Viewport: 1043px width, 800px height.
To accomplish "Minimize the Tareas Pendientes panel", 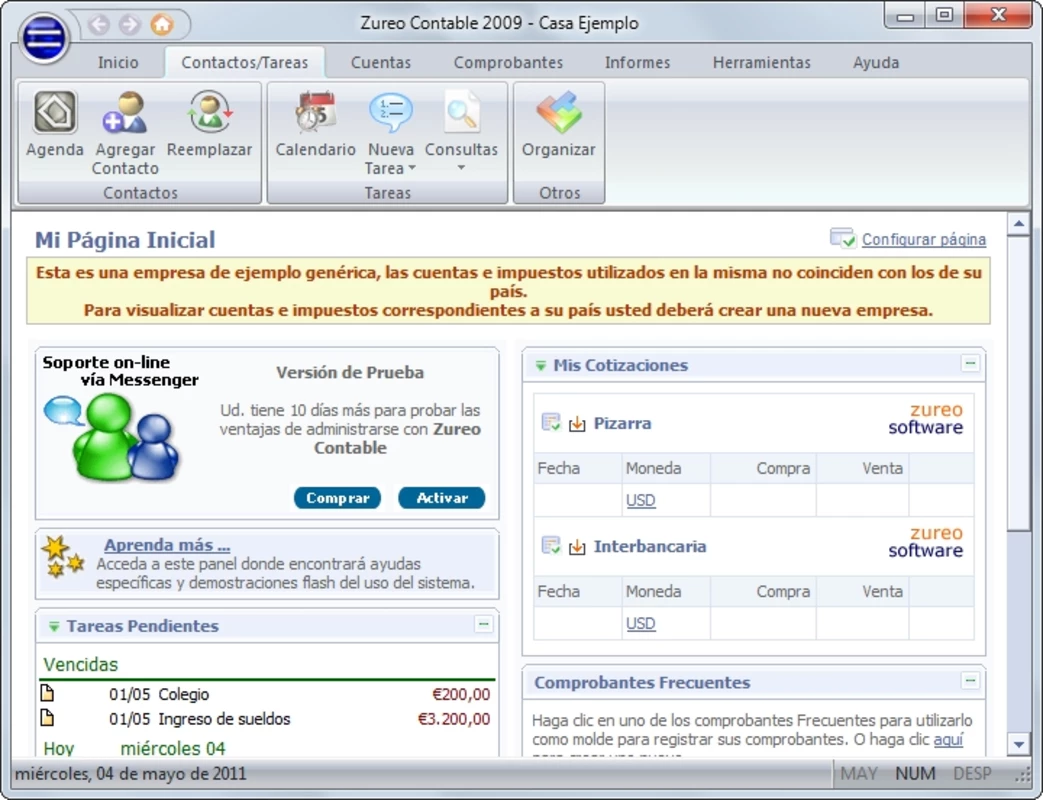I will (484, 624).
